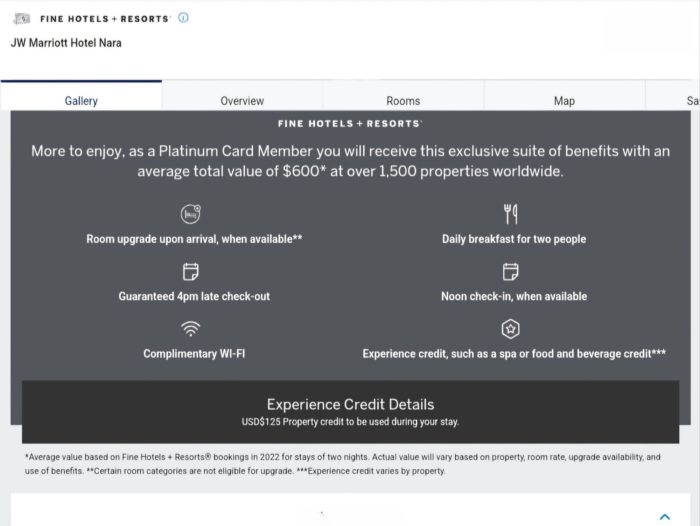Switch to the Gallery tab
Screen dimensions: 700x526
click(x=81, y=101)
